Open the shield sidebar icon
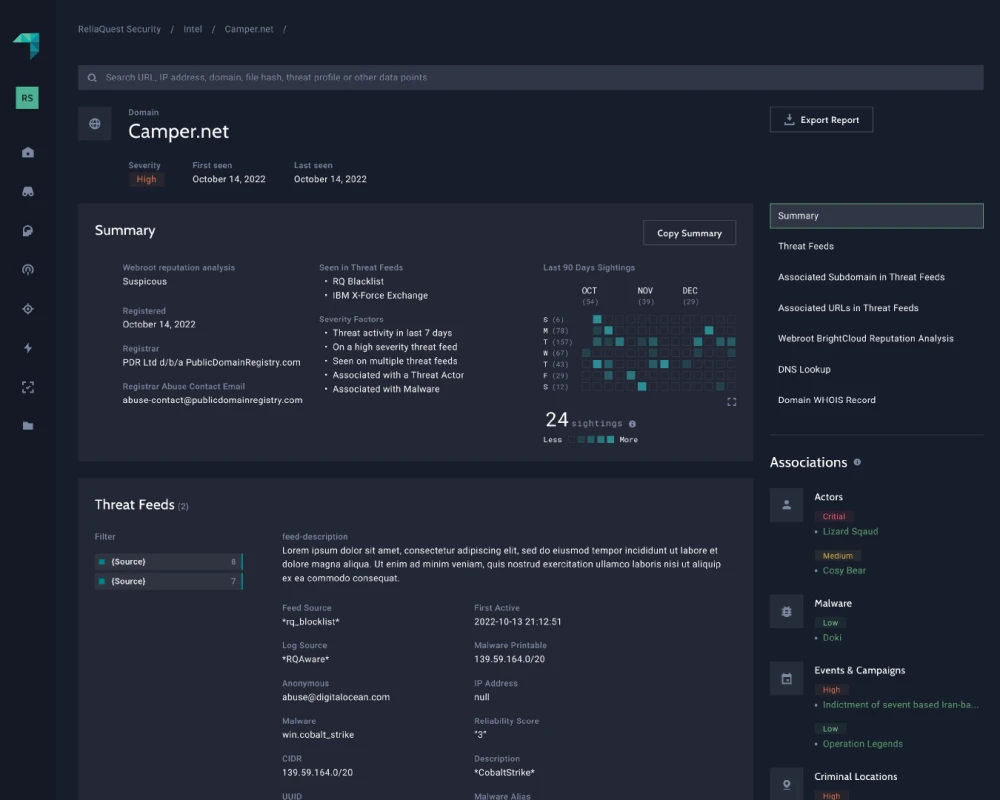The image size is (1000, 800). (28, 231)
